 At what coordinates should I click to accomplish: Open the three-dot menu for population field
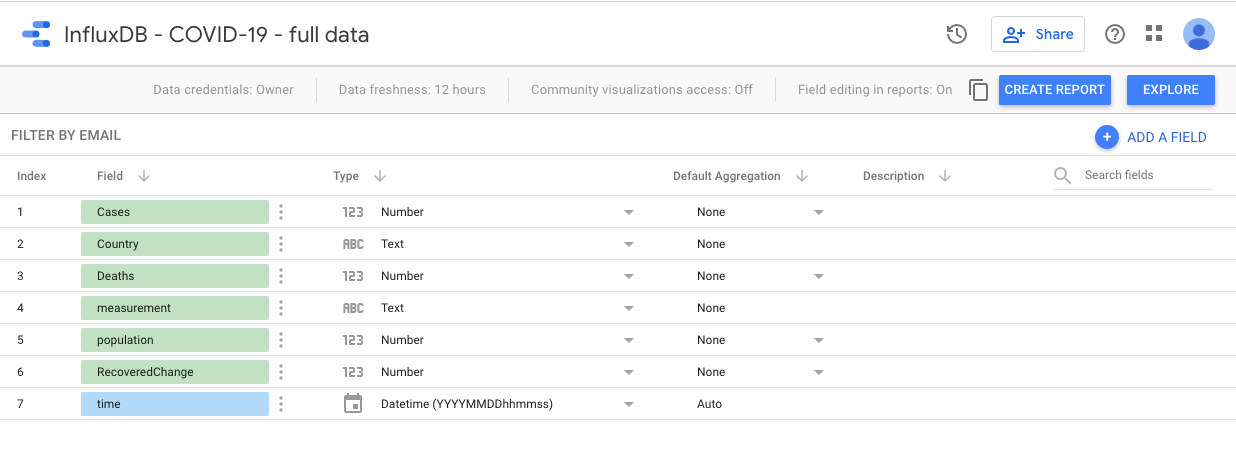[281, 340]
